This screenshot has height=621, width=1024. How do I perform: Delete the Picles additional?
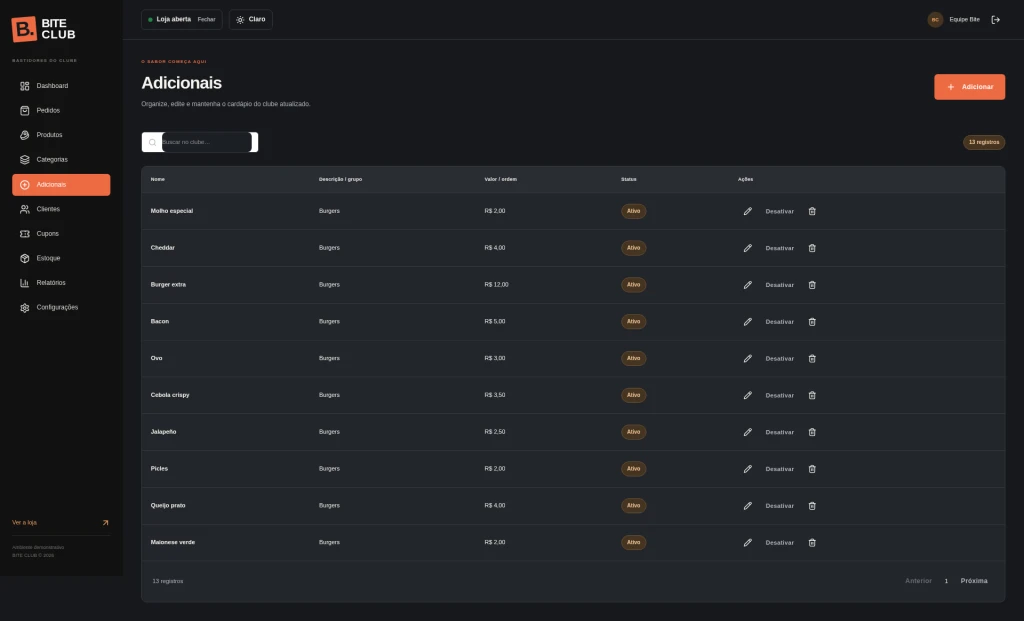(x=812, y=469)
